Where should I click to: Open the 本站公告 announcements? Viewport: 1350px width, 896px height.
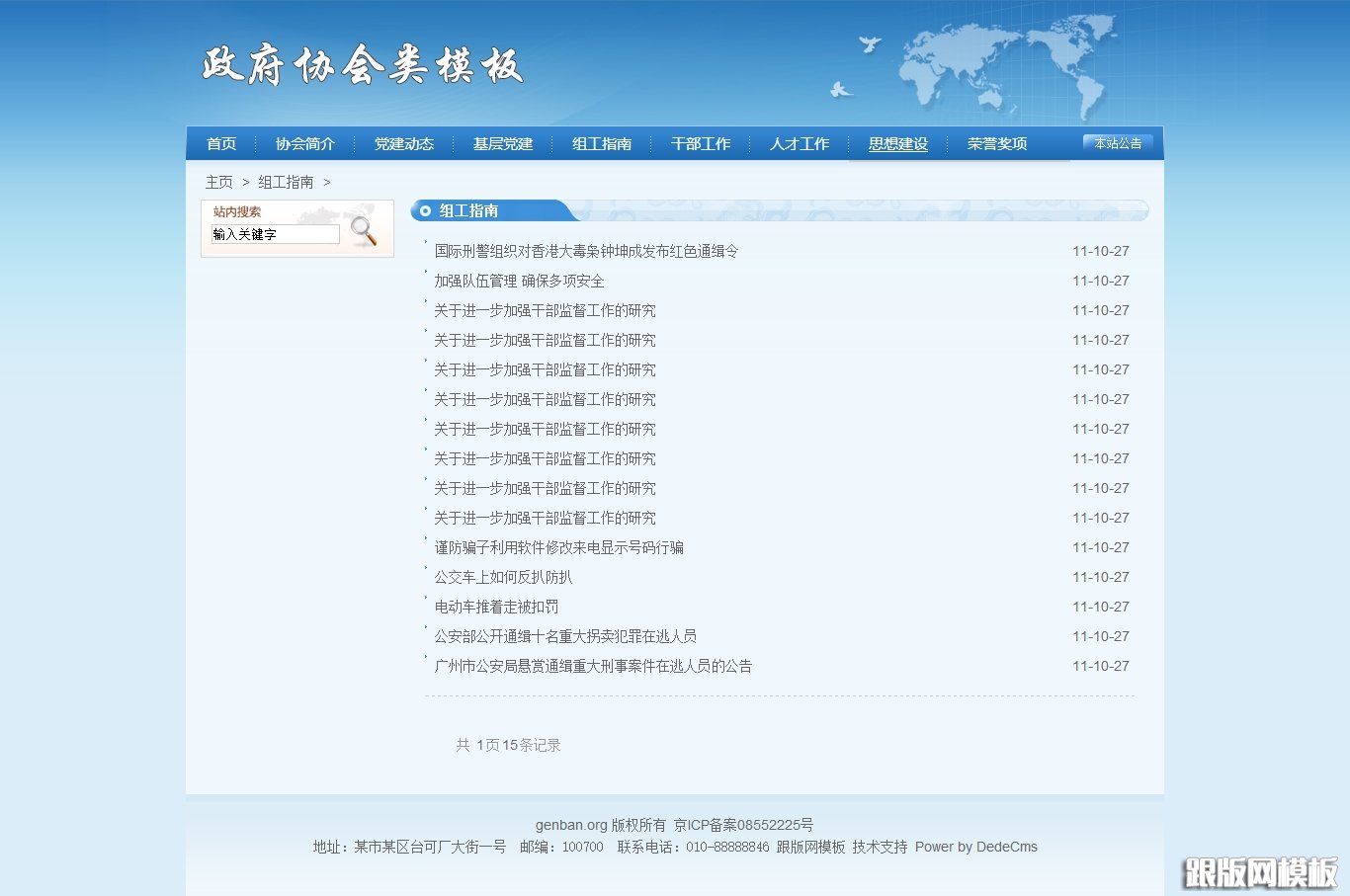coord(1118,142)
